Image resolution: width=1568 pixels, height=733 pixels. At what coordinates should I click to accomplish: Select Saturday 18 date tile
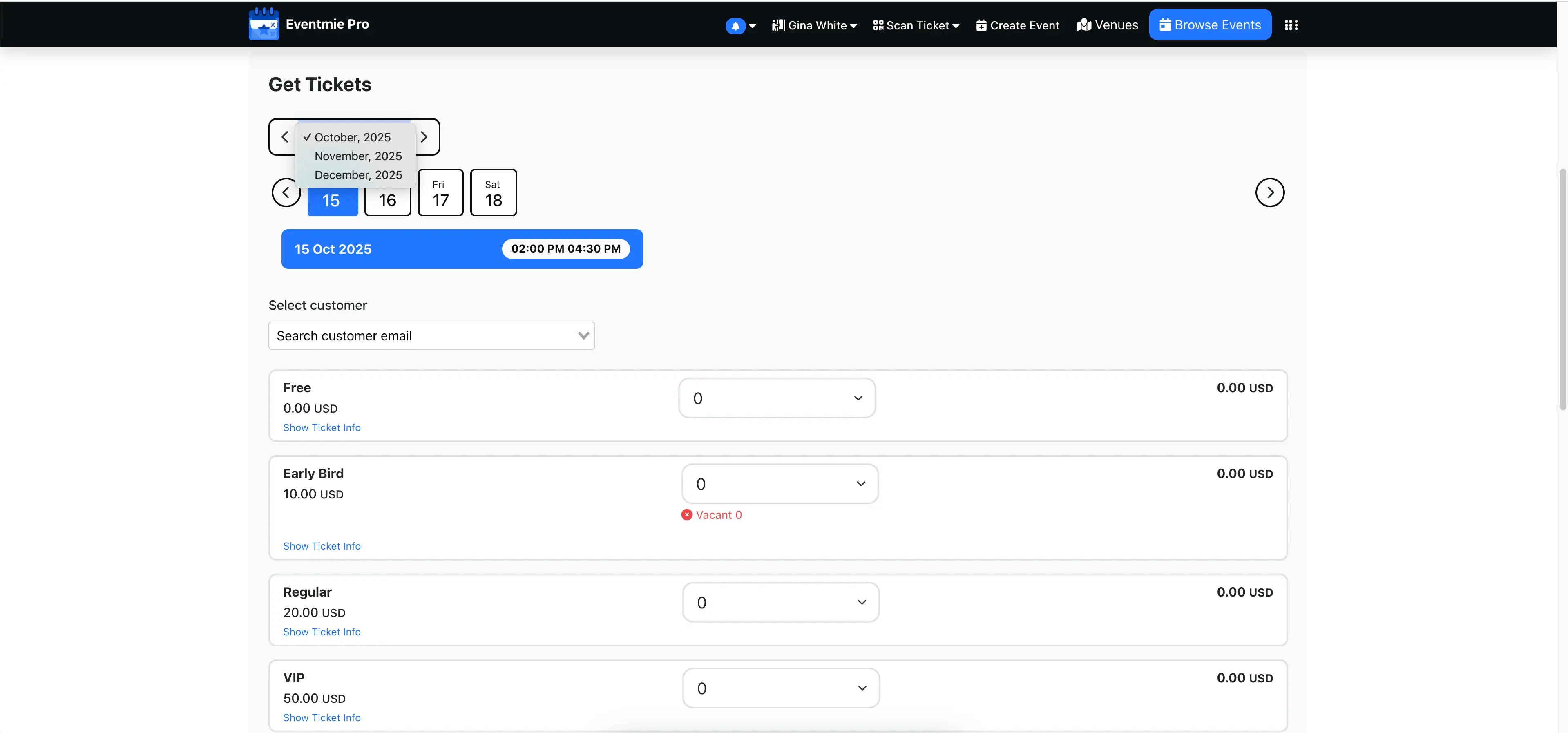click(x=493, y=193)
